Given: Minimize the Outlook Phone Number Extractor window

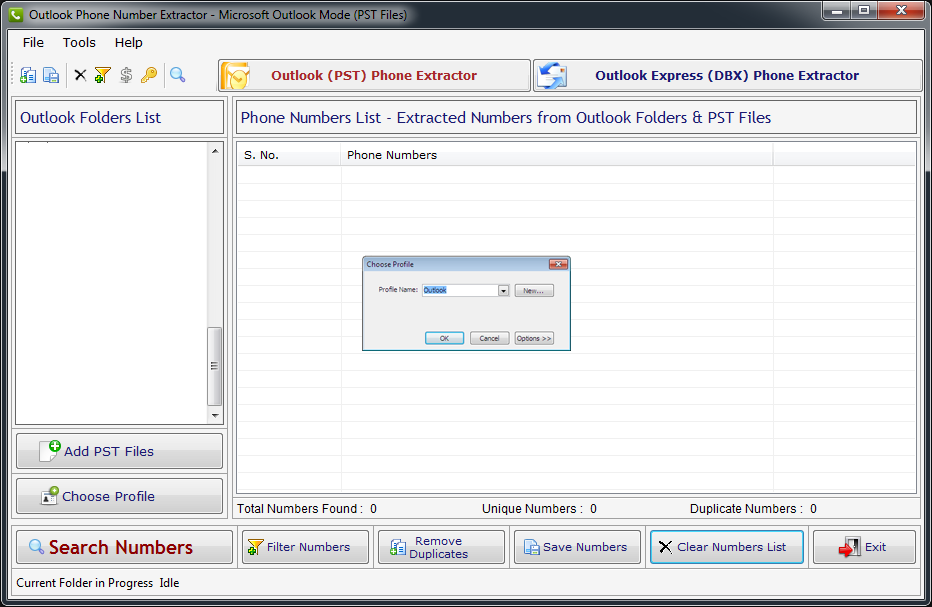Looking at the screenshot, I should point(836,11).
